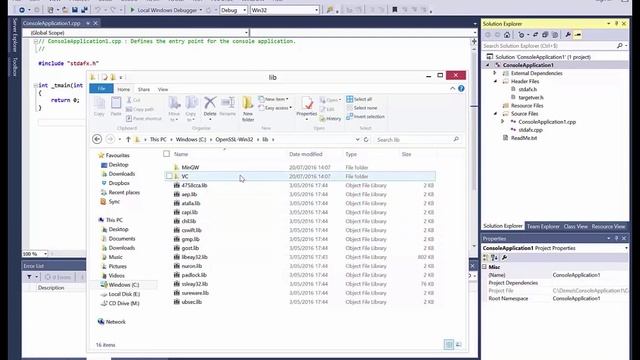
Task: Collapse the Explorer ribbon chevron
Action: coord(452,89)
